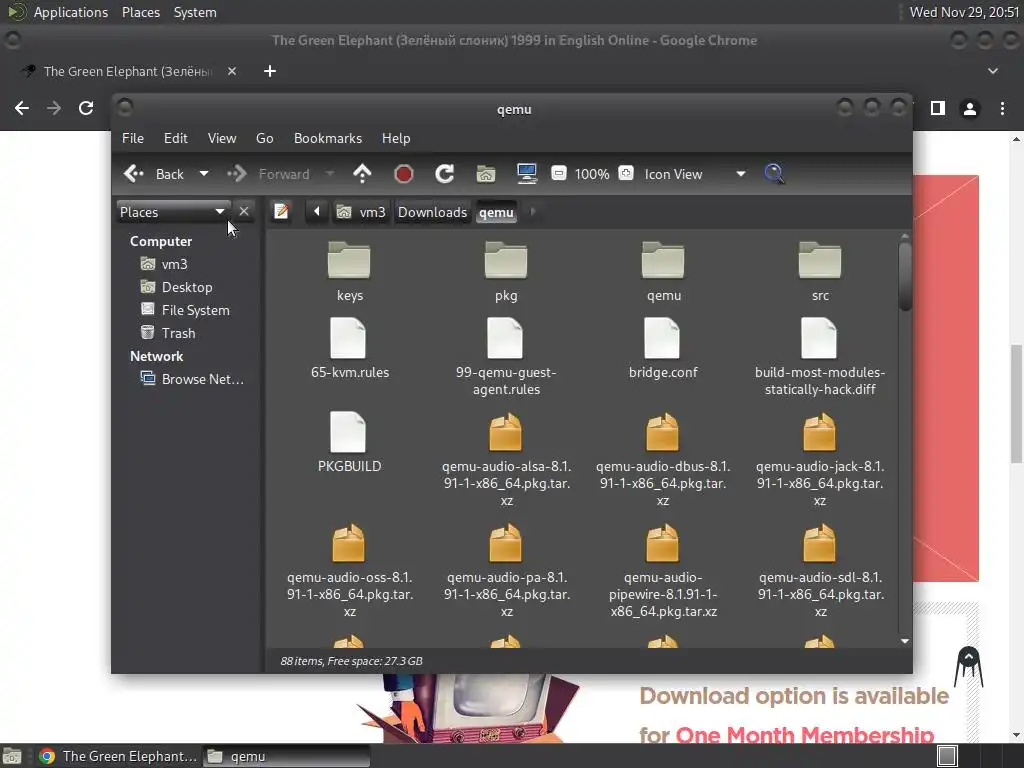This screenshot has height=768, width=1024.
Task: Switch to Chrome in the taskbar
Action: (118, 756)
